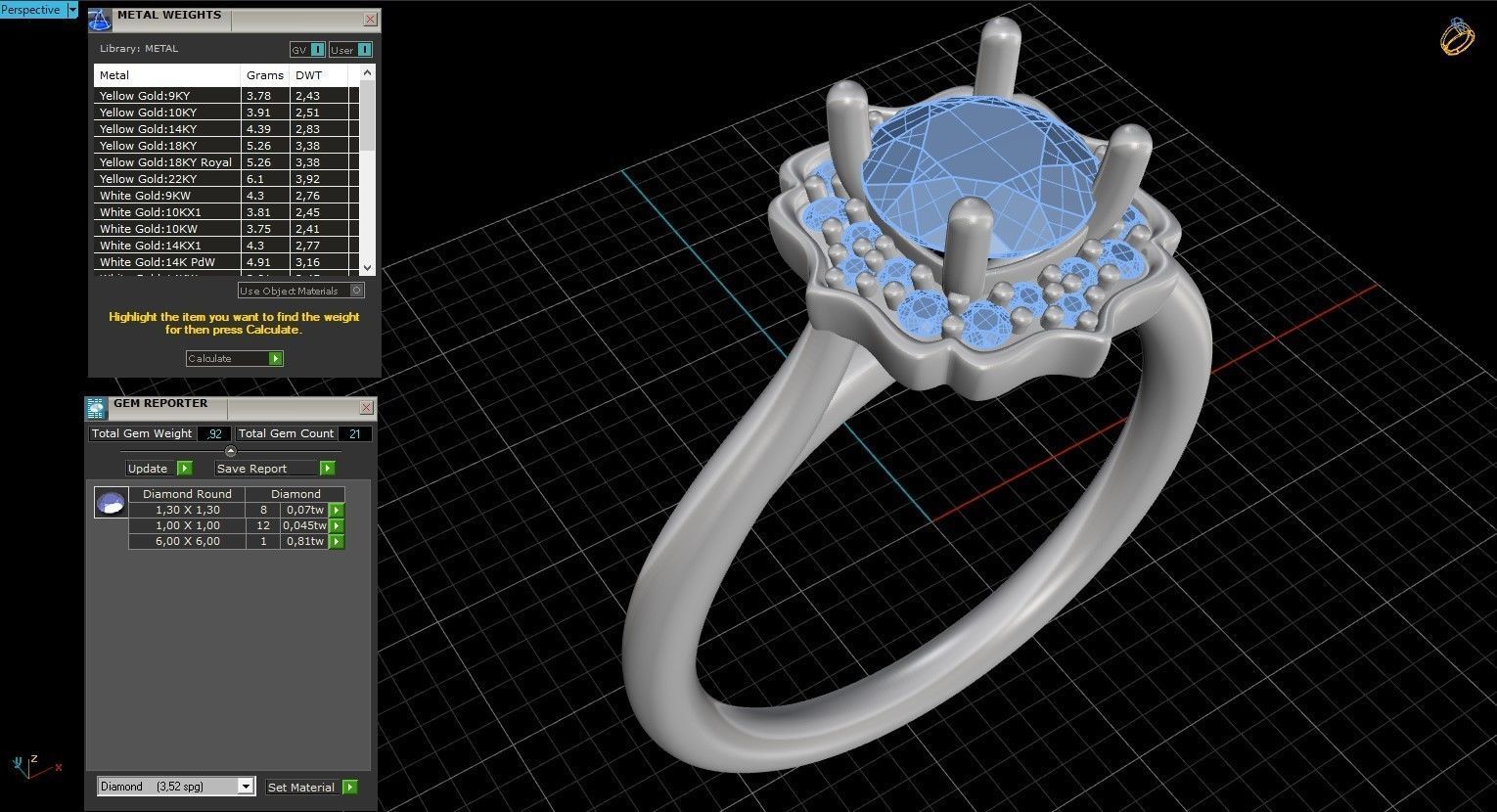Click the metal list scroll-down arrow
This screenshot has width=1497, height=812.
point(368,267)
